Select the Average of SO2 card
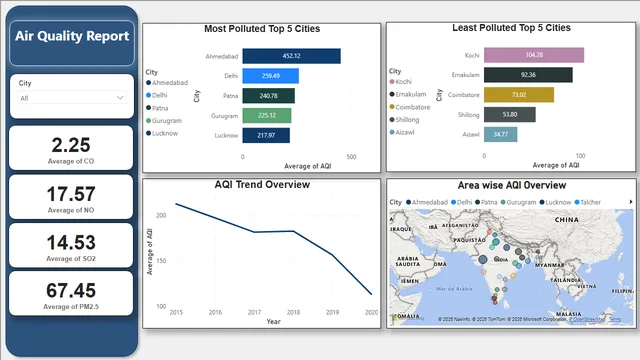Image resolution: width=640 pixels, height=360 pixels. [71, 245]
